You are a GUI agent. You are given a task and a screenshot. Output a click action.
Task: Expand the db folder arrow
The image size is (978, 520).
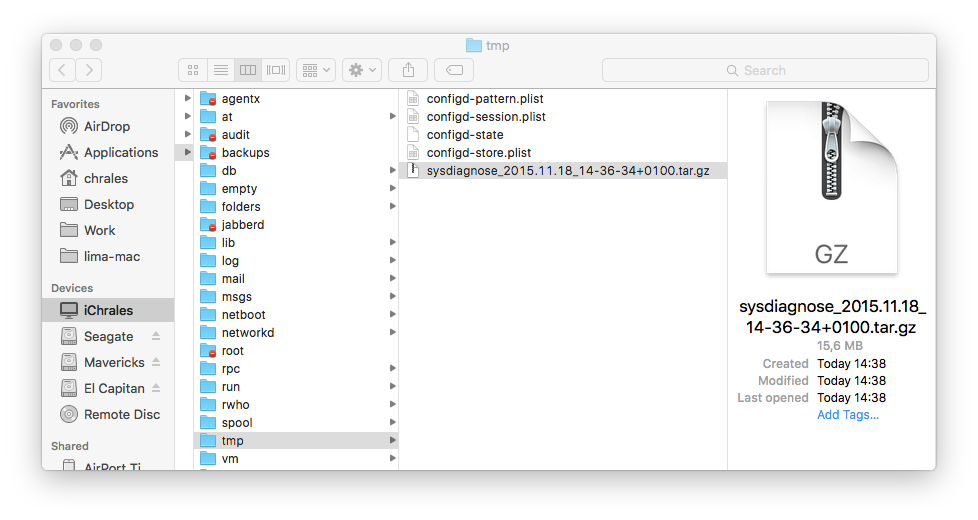392,170
